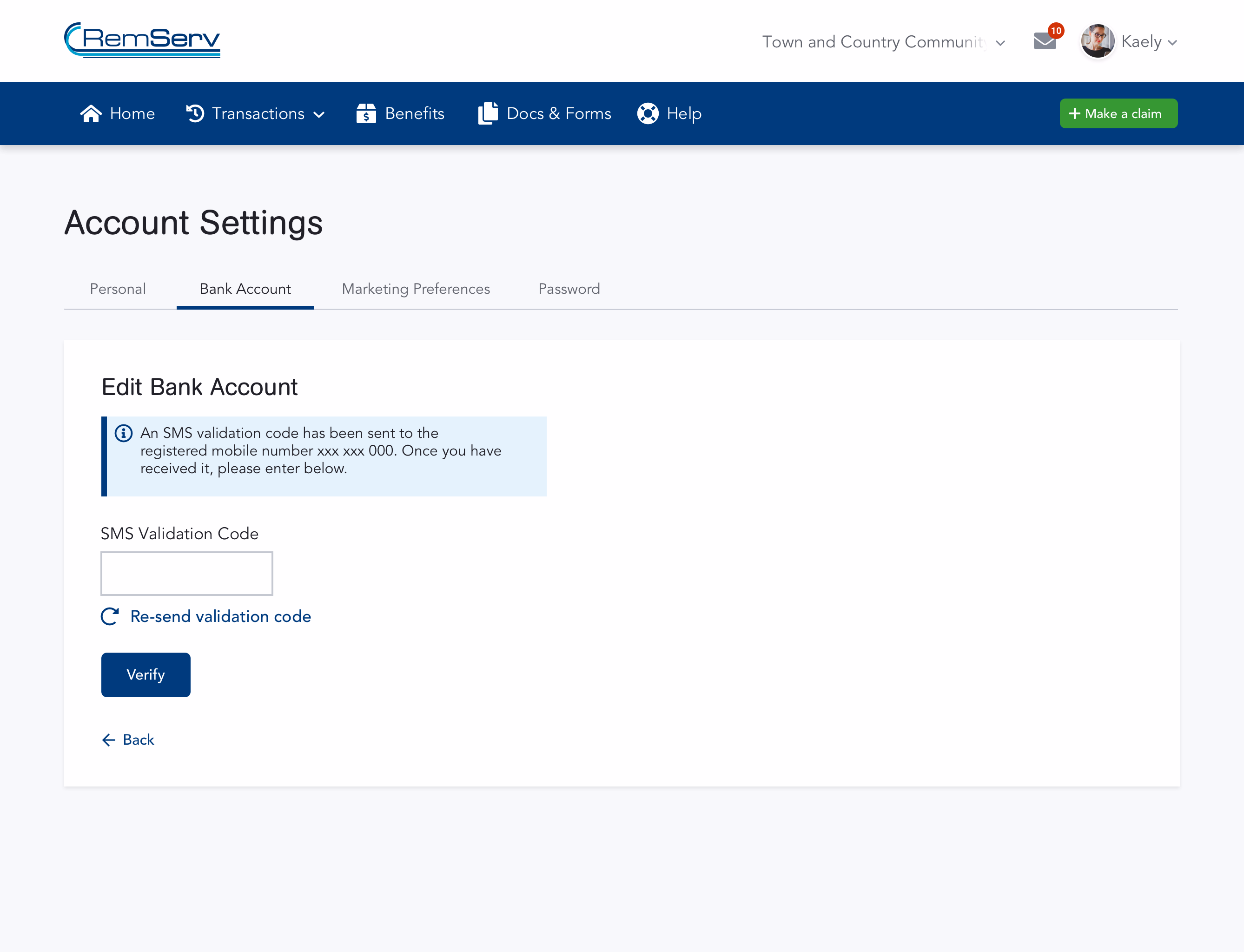Expand the Kaely account dropdown
1244x952 pixels.
click(1172, 42)
